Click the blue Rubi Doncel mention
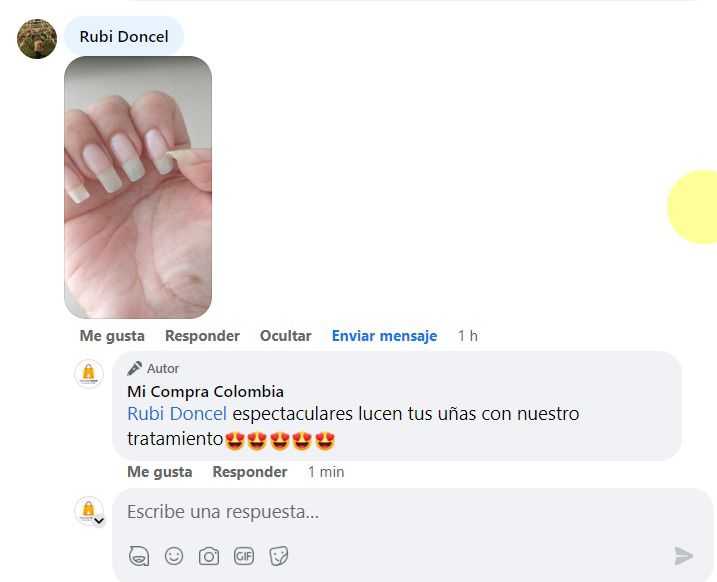Viewport: 717px width, 582px height. (177, 414)
